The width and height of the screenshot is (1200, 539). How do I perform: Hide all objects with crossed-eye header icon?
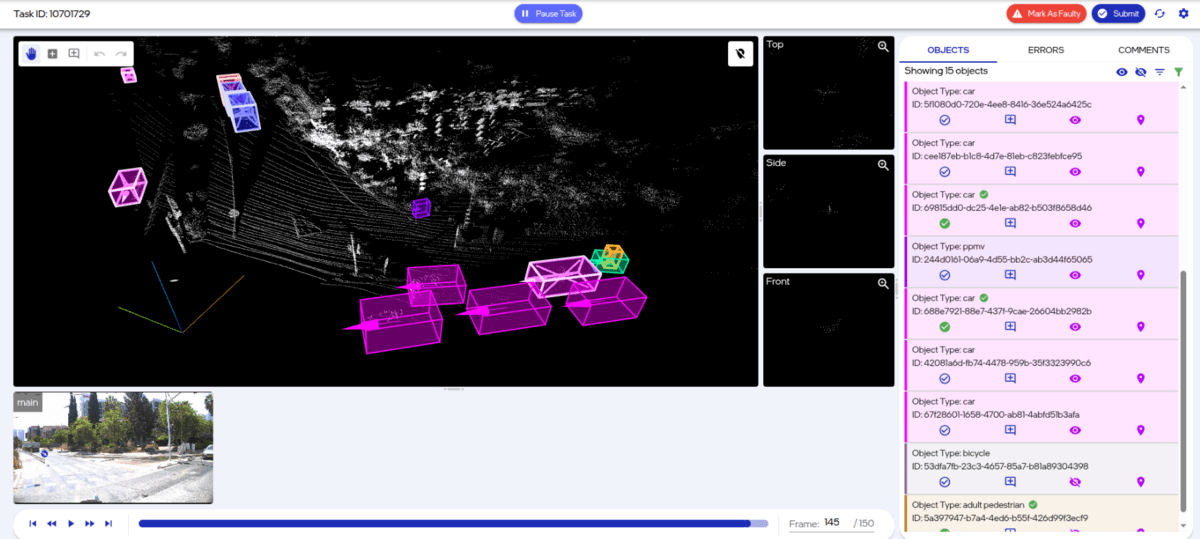(1141, 72)
